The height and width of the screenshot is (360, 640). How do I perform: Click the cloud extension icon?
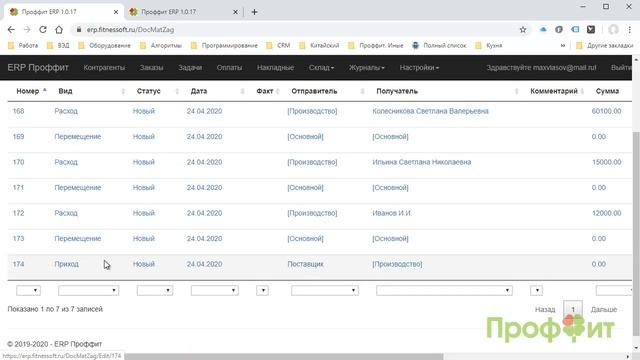543,30
